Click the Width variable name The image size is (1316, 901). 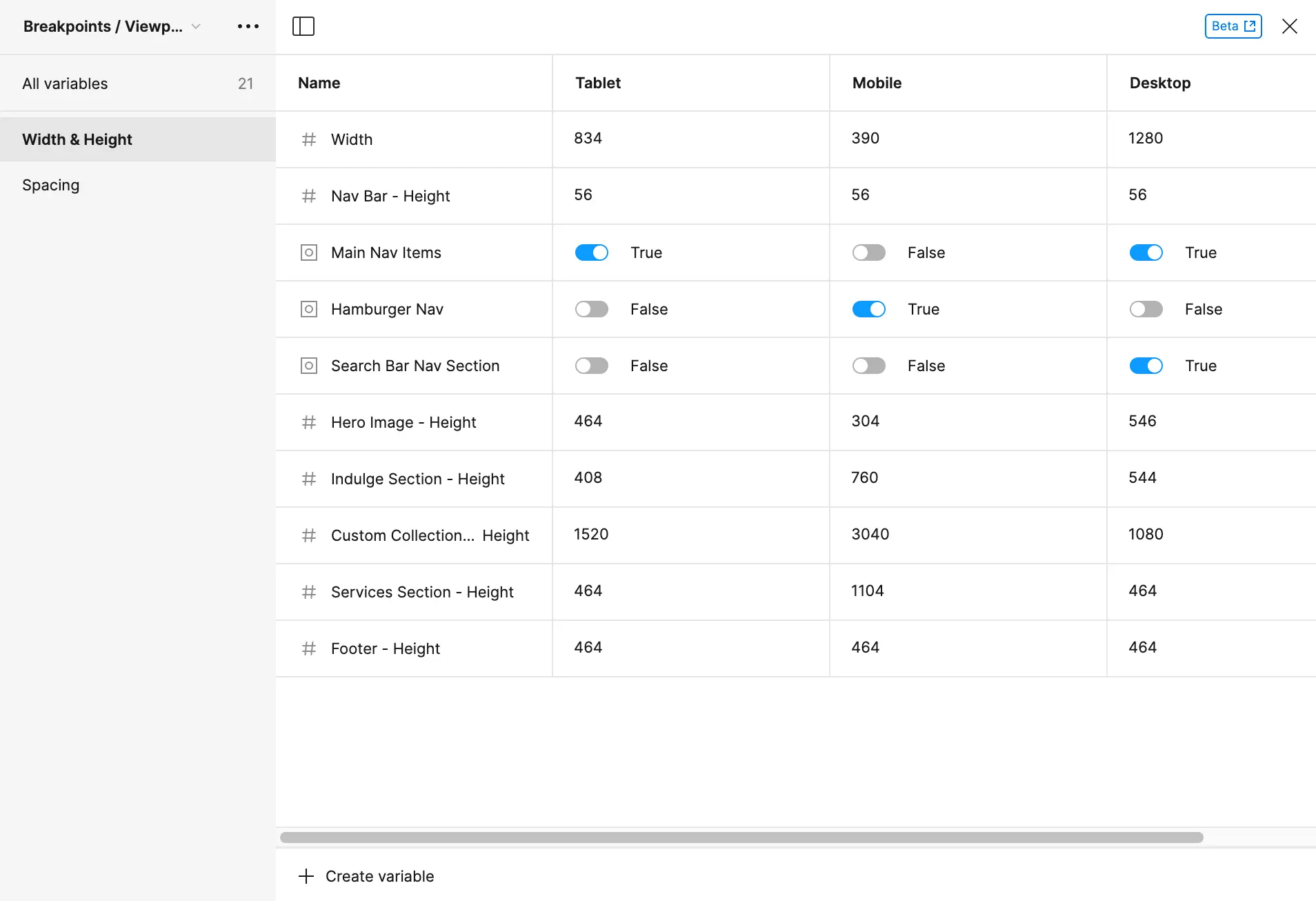[352, 139]
